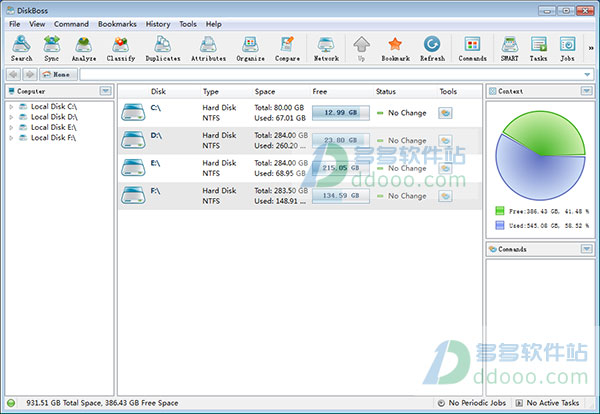Click the D:\ drive icon in list
Screen dimensions: 600x414
(x=133, y=140)
